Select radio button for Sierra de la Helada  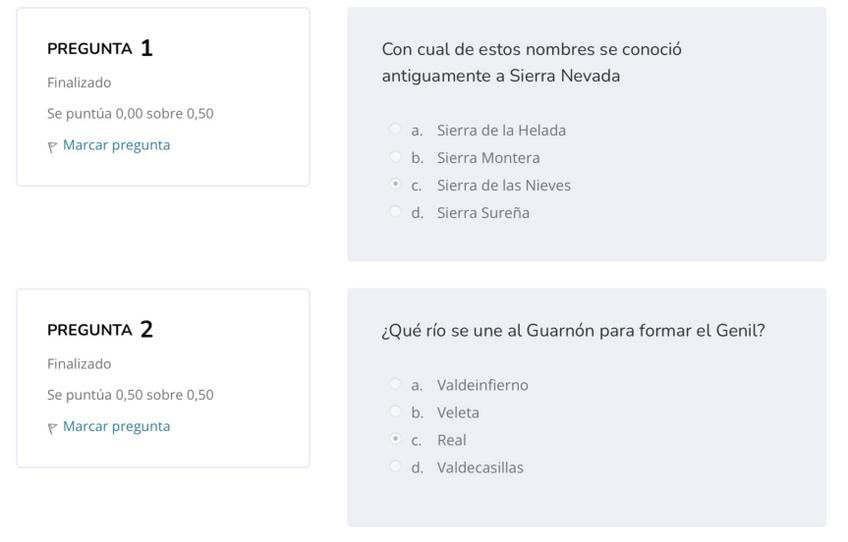point(395,129)
